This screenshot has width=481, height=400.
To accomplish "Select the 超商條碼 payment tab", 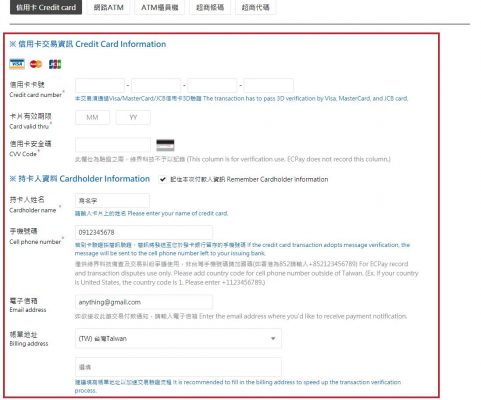I will click(210, 7).
